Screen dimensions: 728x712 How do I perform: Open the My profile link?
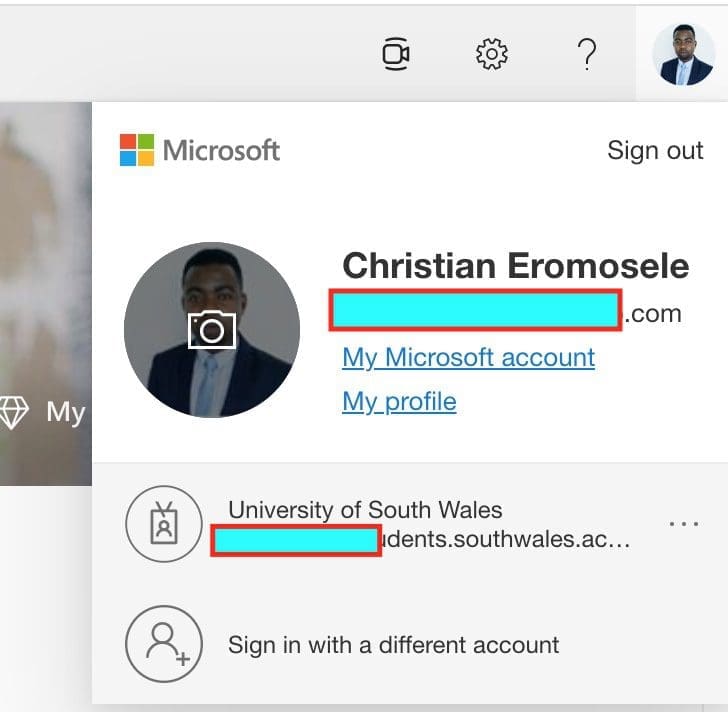pos(399,401)
